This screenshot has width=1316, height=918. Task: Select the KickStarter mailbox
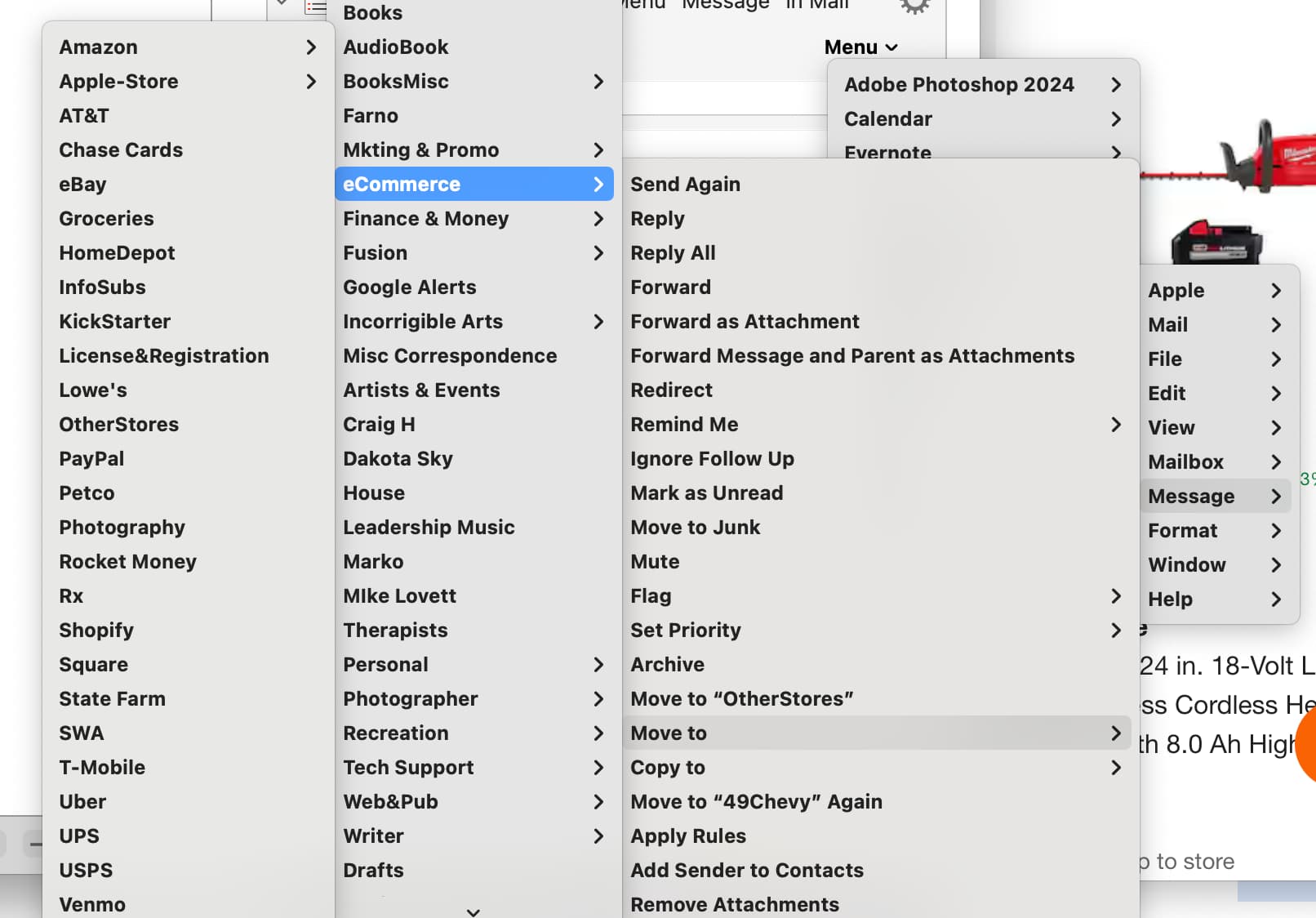[188, 322]
